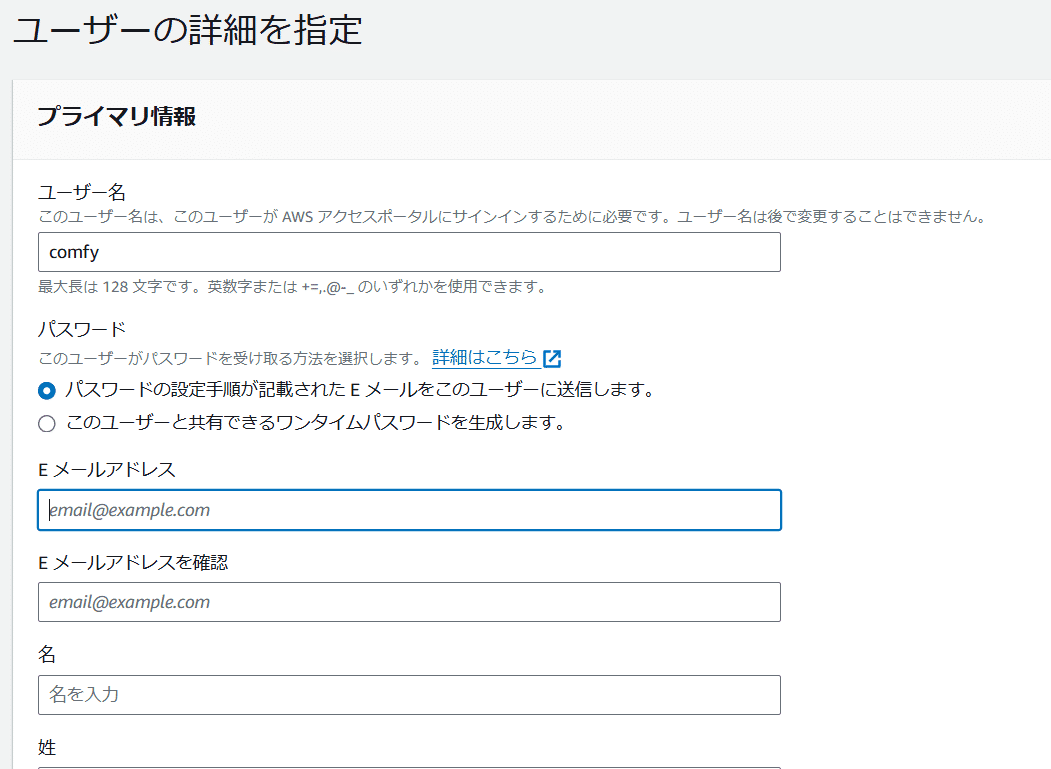The image size is (1051, 769).
Task: Click the 名 field label
Action: (47, 654)
